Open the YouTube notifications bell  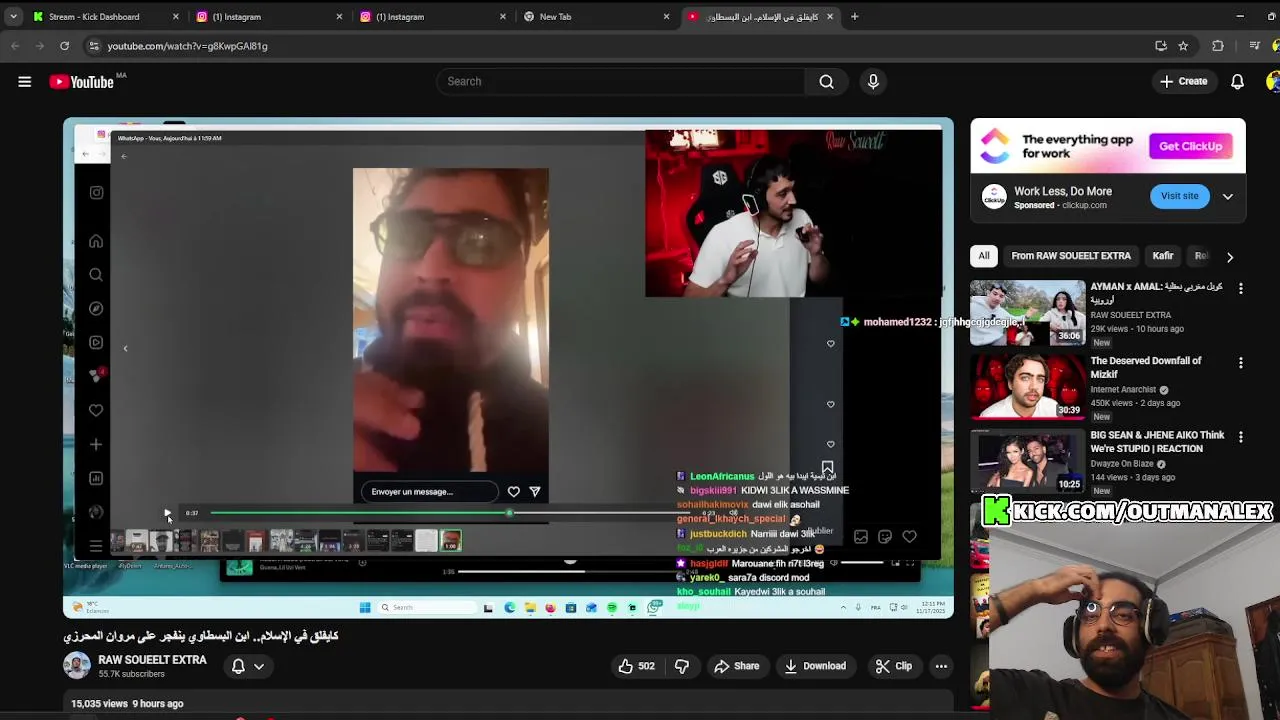click(1237, 82)
